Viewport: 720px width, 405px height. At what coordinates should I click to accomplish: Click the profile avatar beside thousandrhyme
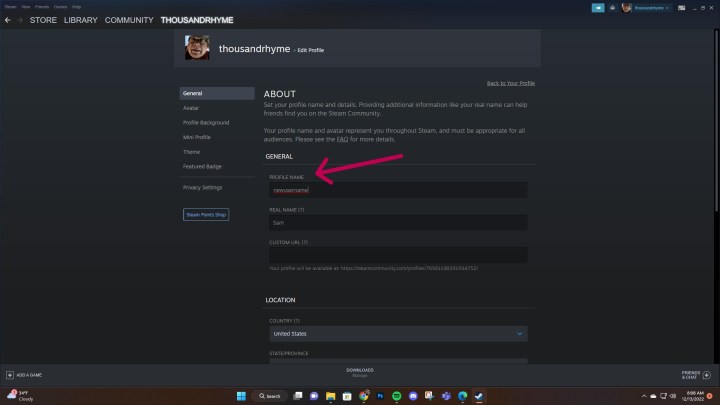click(x=197, y=47)
